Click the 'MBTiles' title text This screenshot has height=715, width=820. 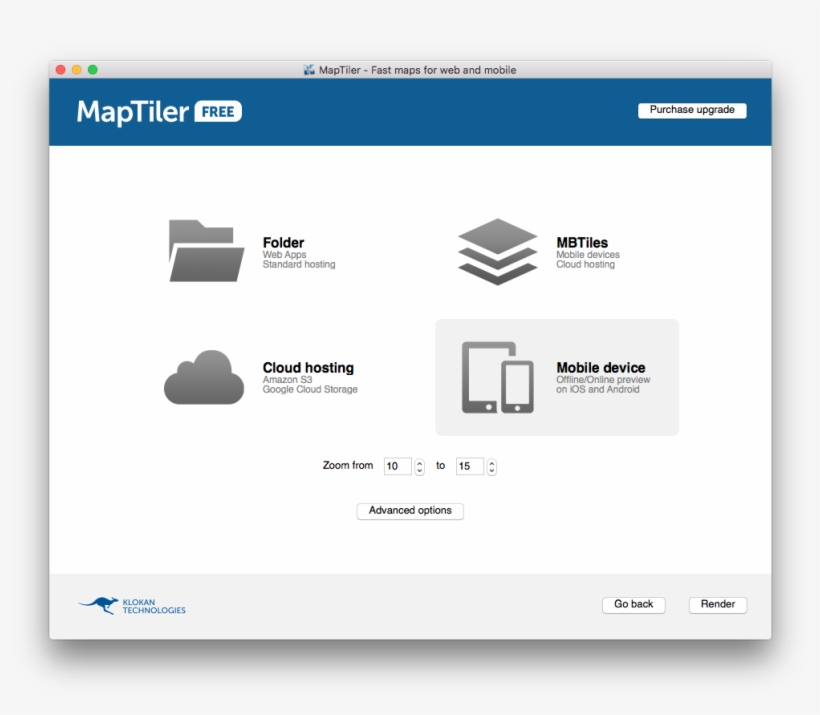coord(582,243)
